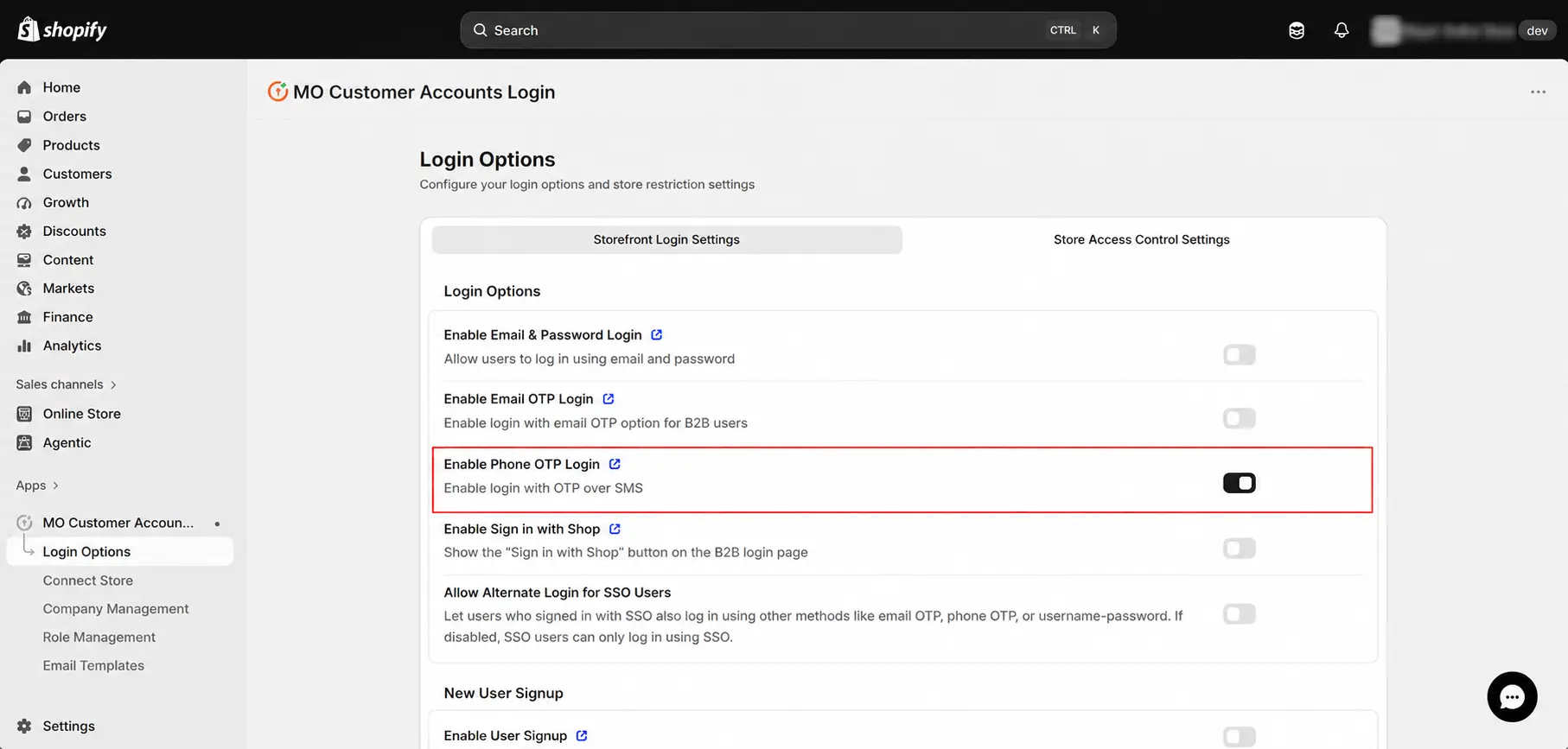Go to Products page
The width and height of the screenshot is (1568, 749).
tap(71, 145)
